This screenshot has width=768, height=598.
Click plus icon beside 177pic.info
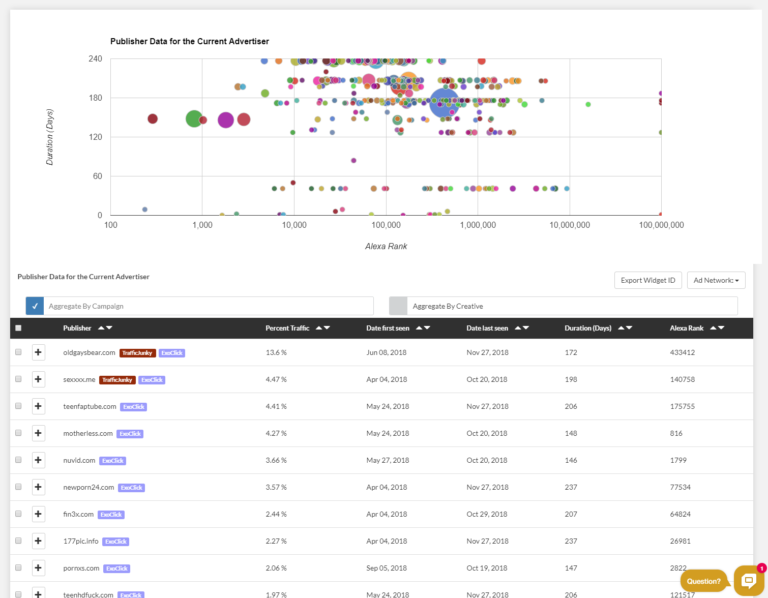point(38,541)
